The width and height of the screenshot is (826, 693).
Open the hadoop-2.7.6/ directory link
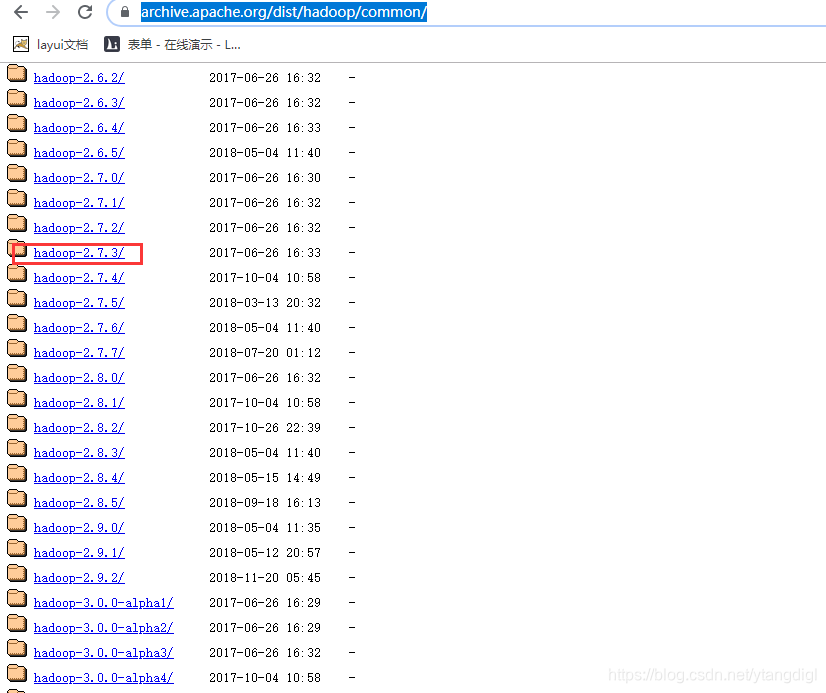[x=79, y=328]
